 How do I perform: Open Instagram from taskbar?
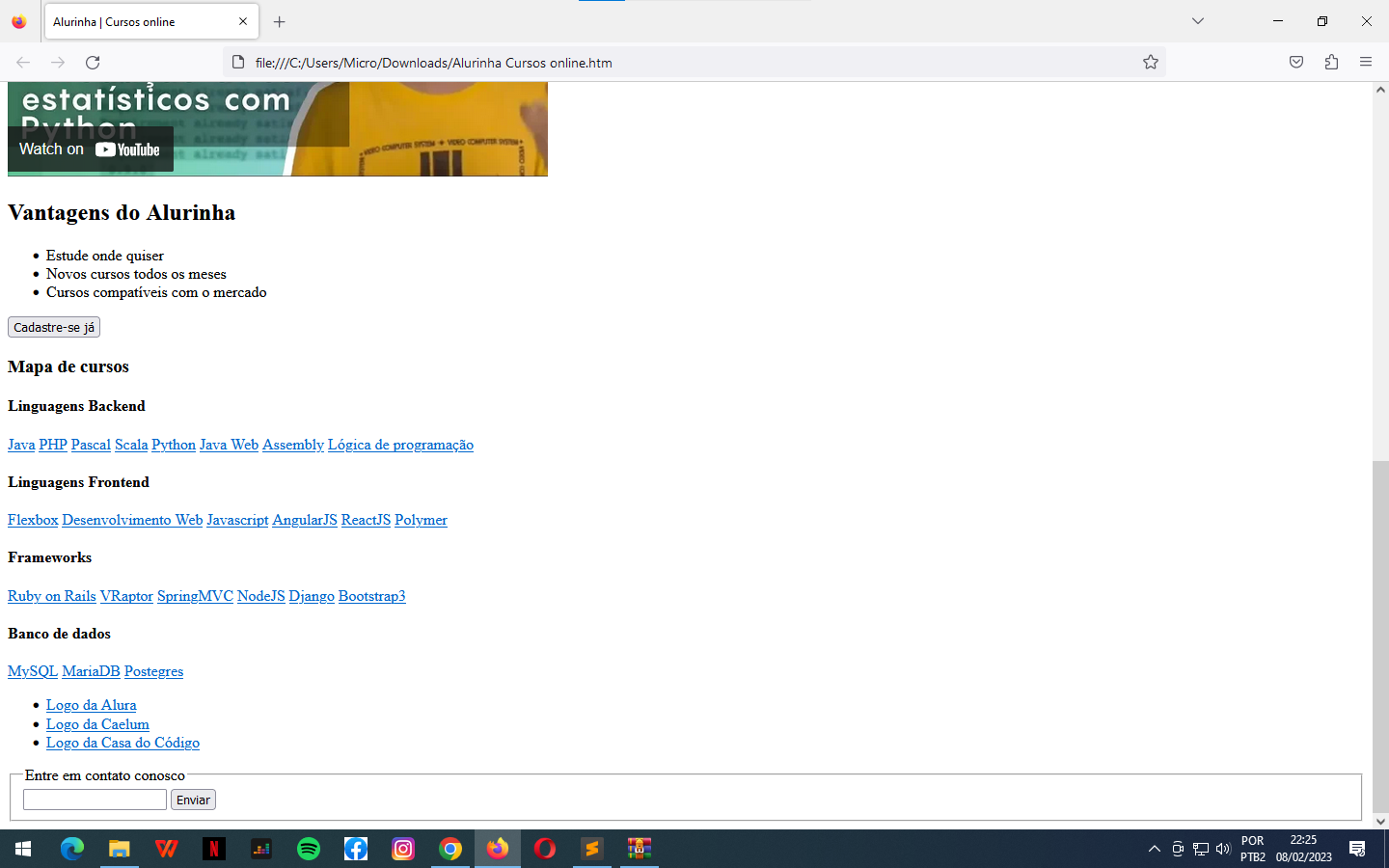click(x=403, y=849)
